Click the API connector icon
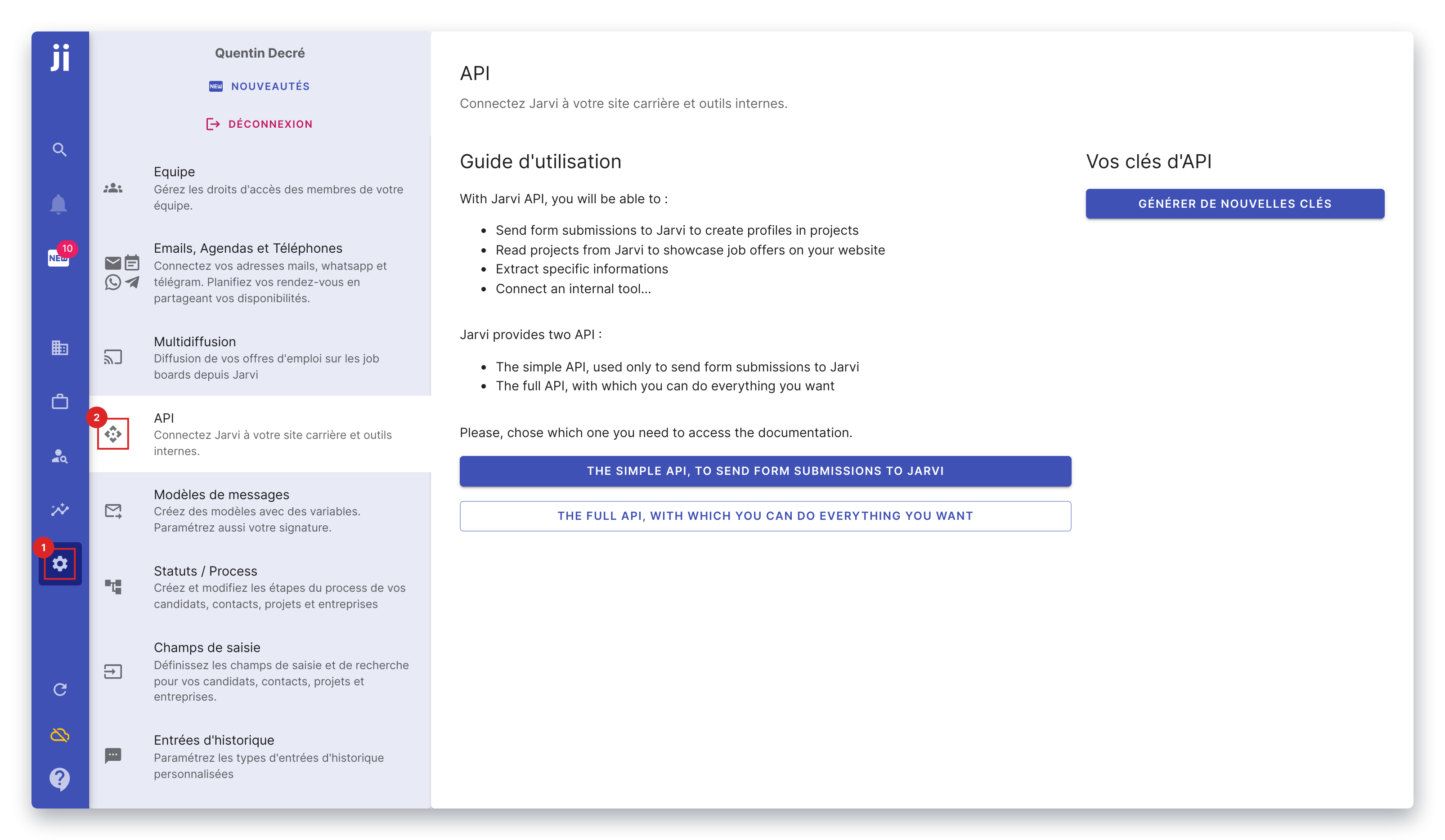The image size is (1445, 840). 113,434
